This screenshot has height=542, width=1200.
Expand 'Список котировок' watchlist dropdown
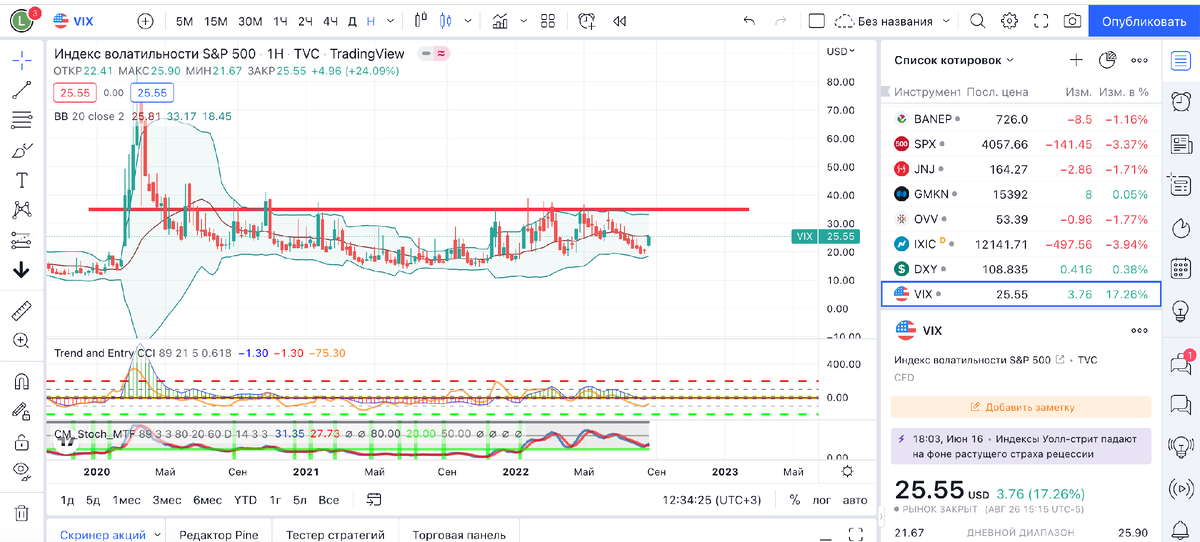click(x=954, y=61)
